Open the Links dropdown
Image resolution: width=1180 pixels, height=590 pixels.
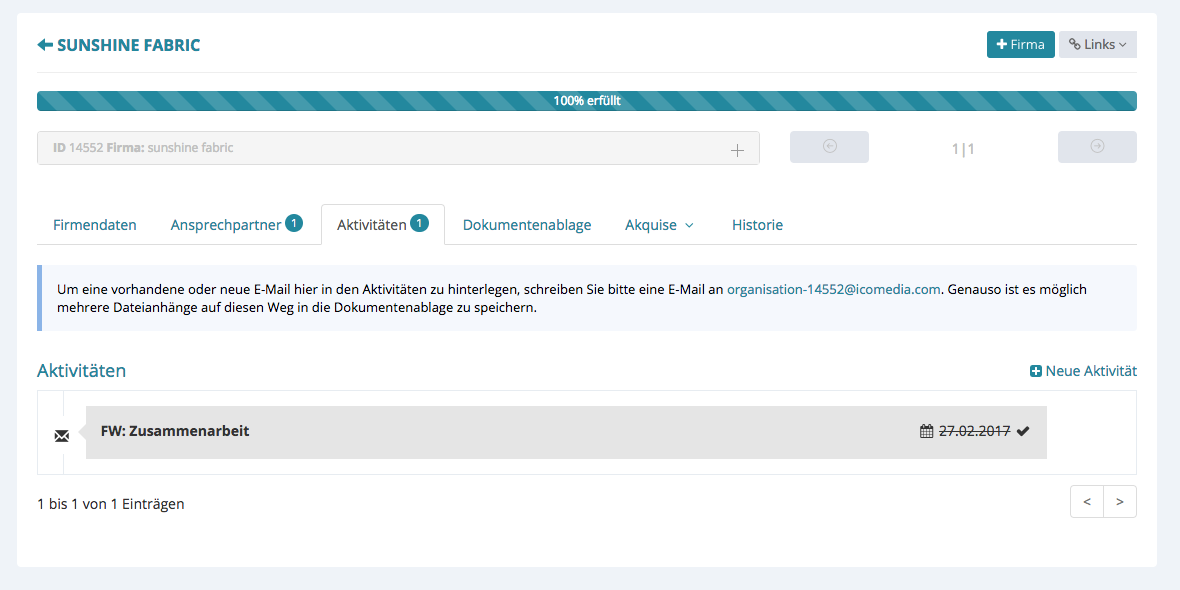[x=1097, y=45]
